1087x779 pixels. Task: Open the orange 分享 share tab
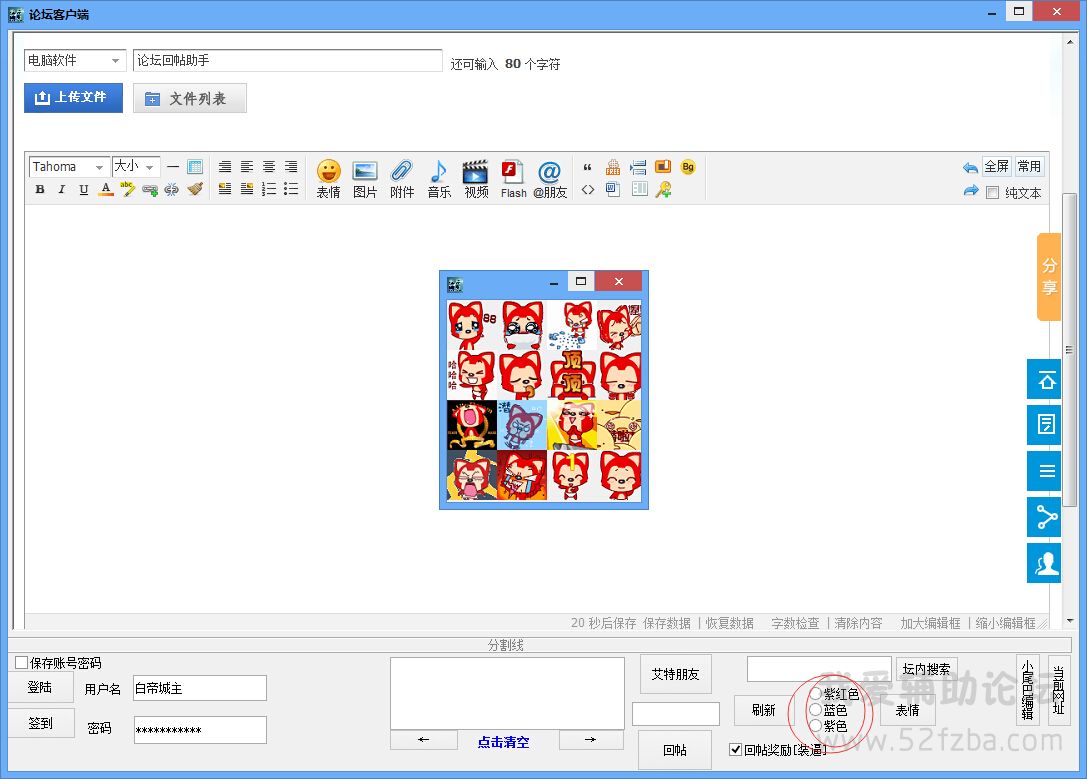tap(1049, 277)
